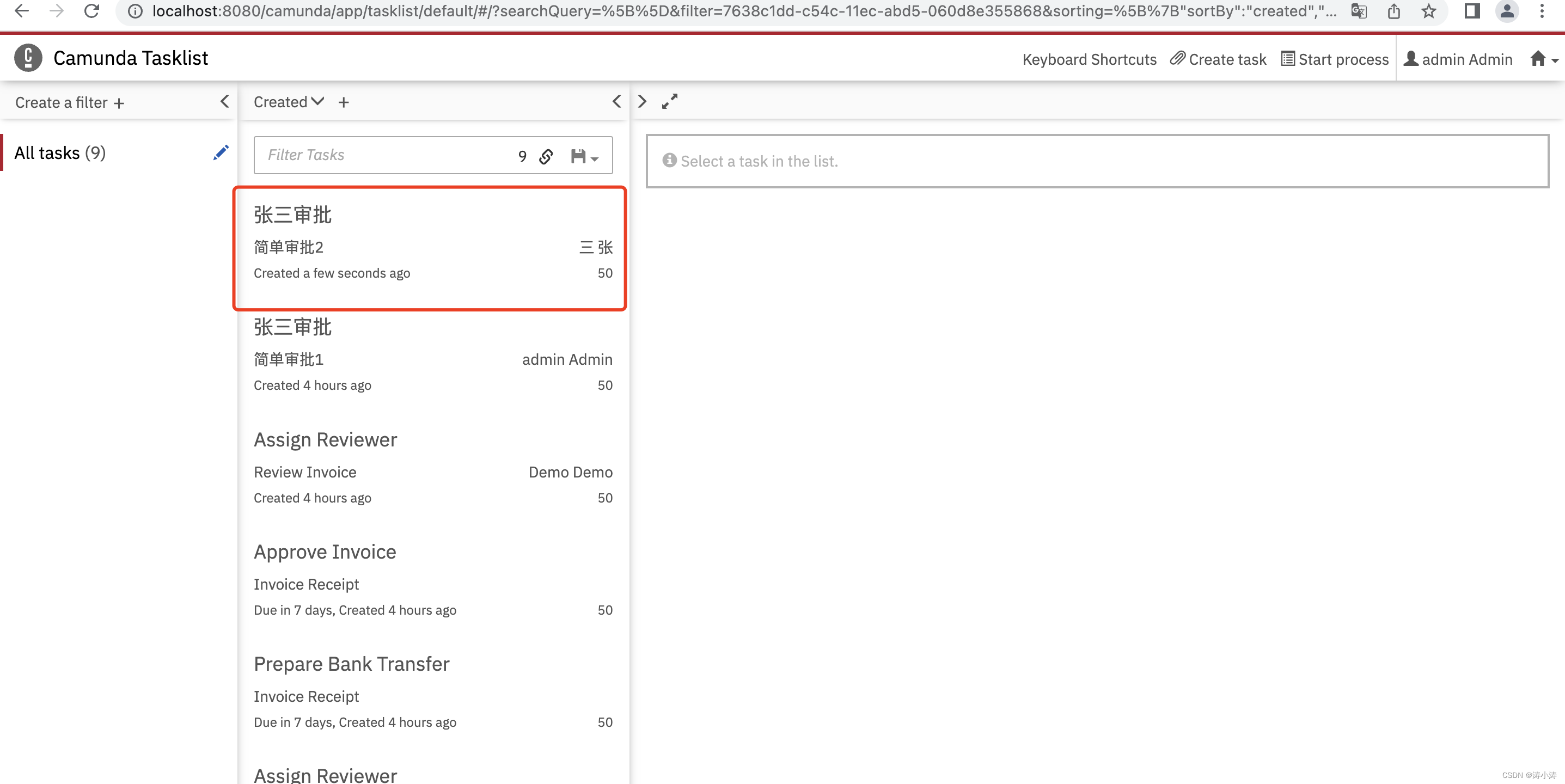Click assignee 三 张
1565x784 pixels.
tap(596, 247)
